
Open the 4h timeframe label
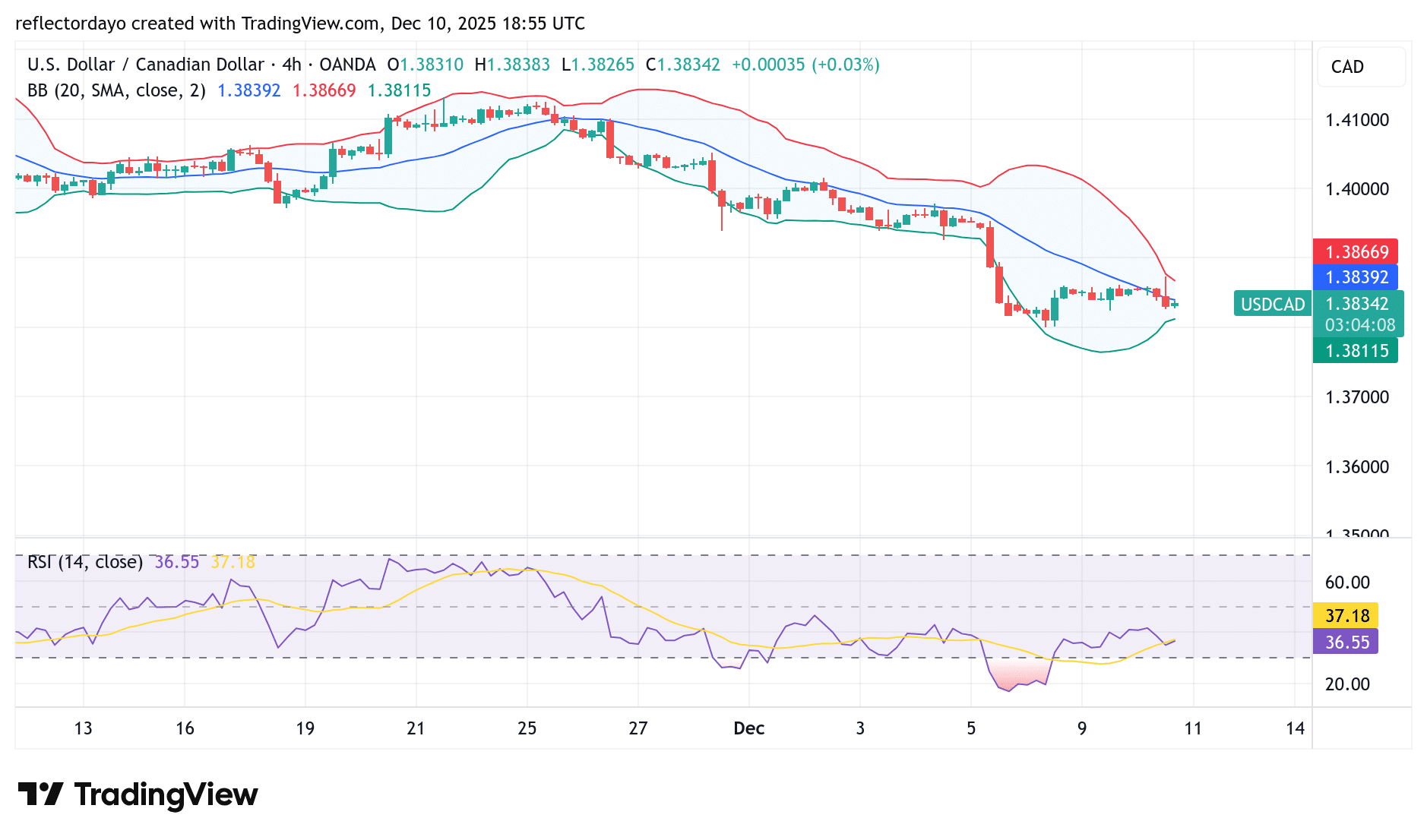[x=291, y=65]
